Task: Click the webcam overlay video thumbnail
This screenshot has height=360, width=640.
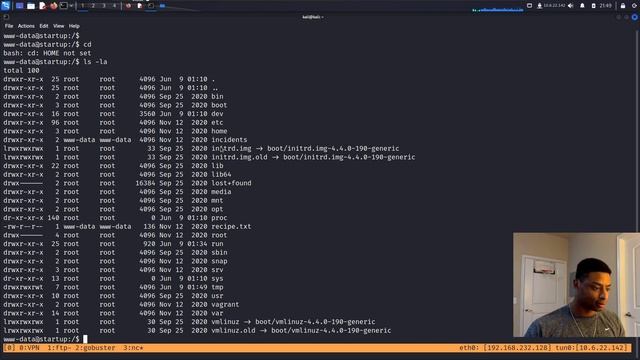Action: tap(576, 285)
